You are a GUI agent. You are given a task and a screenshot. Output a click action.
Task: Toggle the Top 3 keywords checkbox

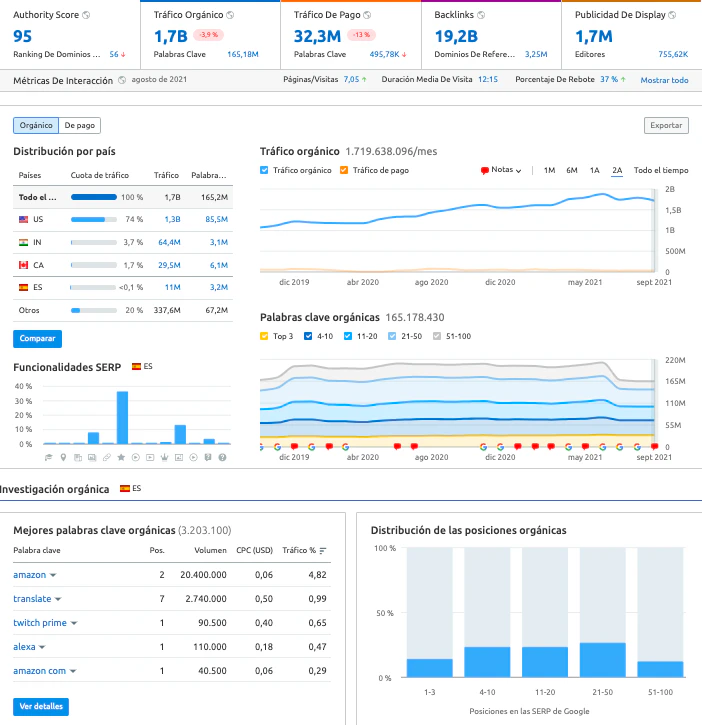point(264,336)
